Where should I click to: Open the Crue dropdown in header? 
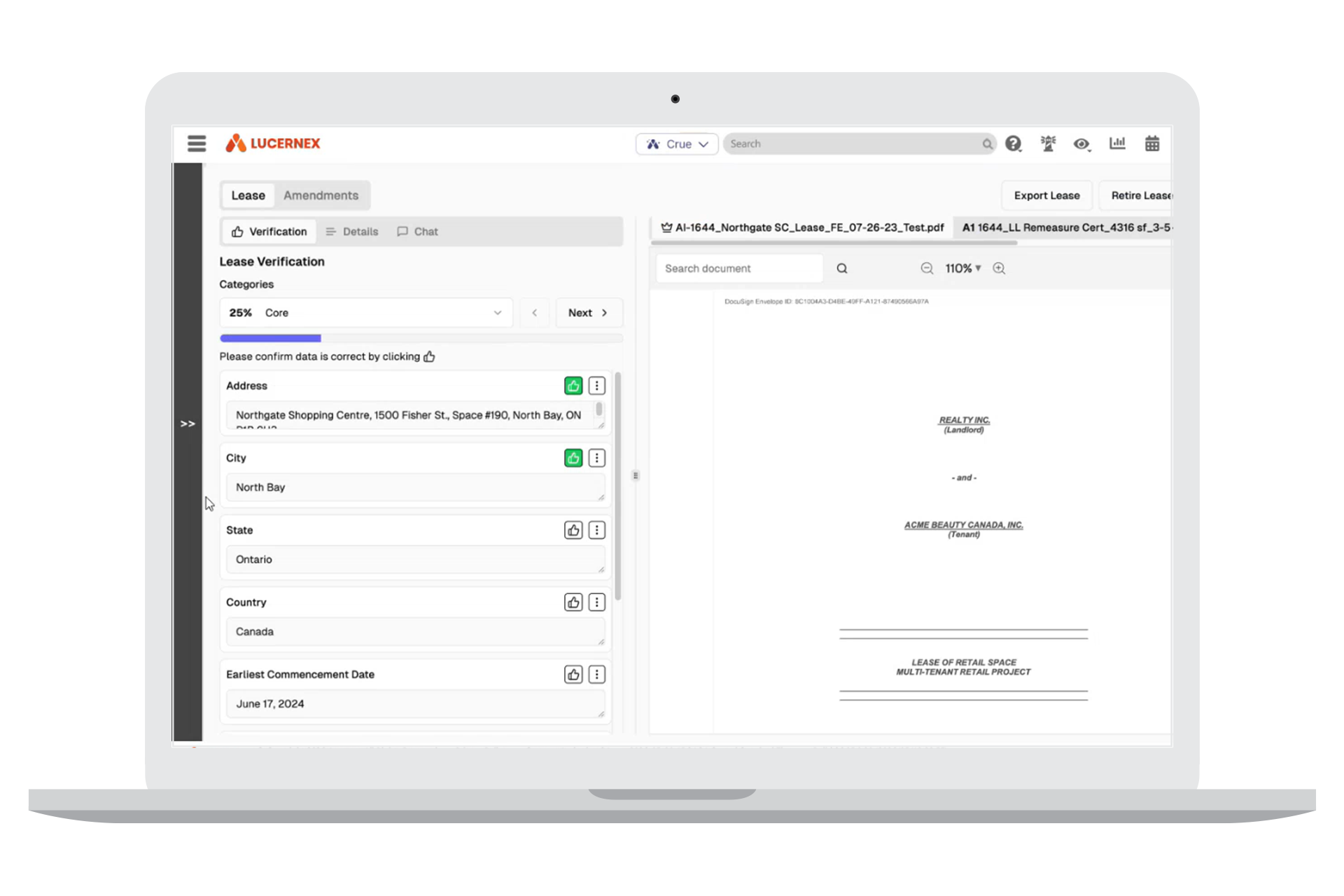tap(677, 144)
